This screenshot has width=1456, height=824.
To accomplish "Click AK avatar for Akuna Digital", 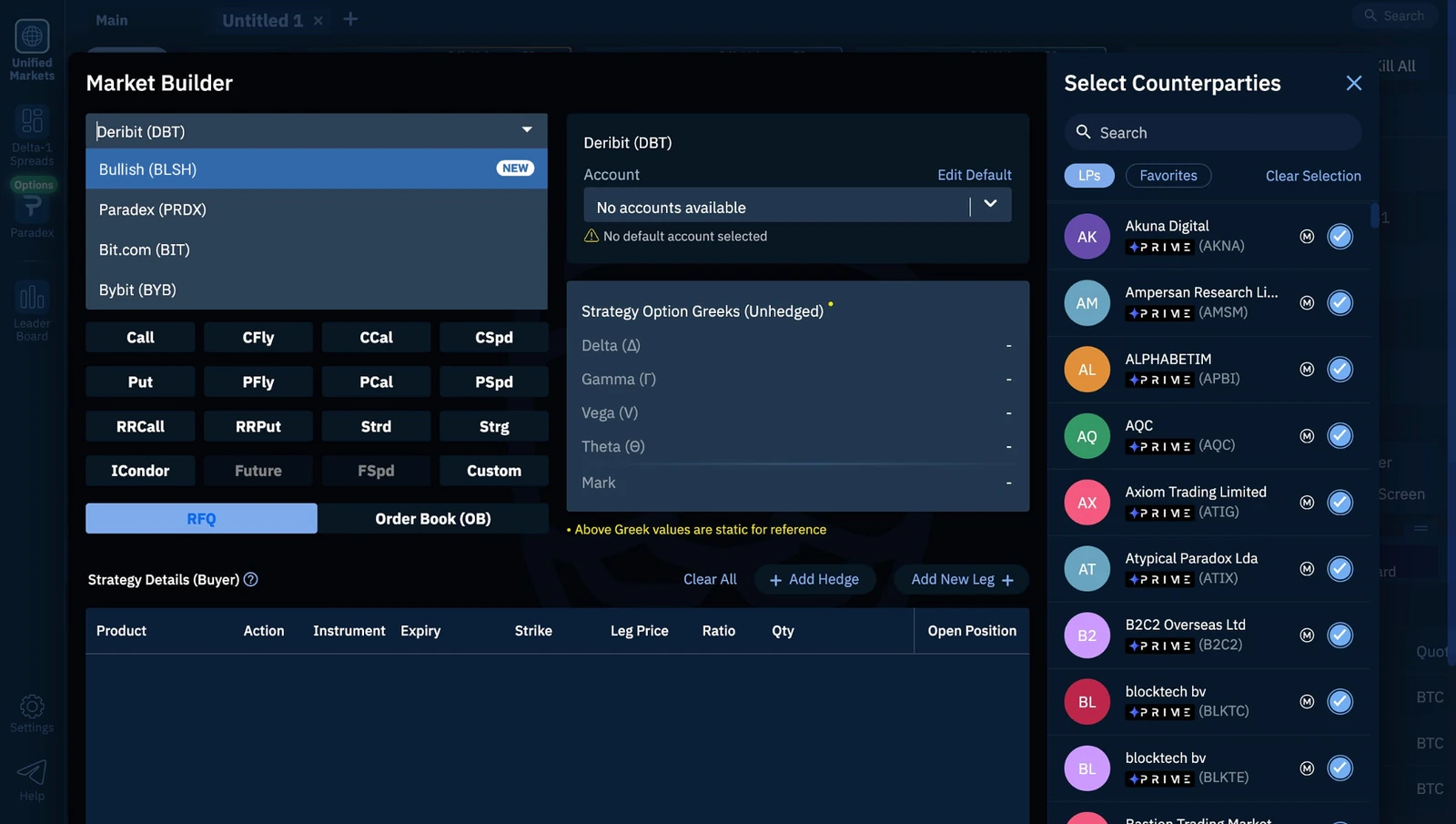I will click(x=1087, y=237).
